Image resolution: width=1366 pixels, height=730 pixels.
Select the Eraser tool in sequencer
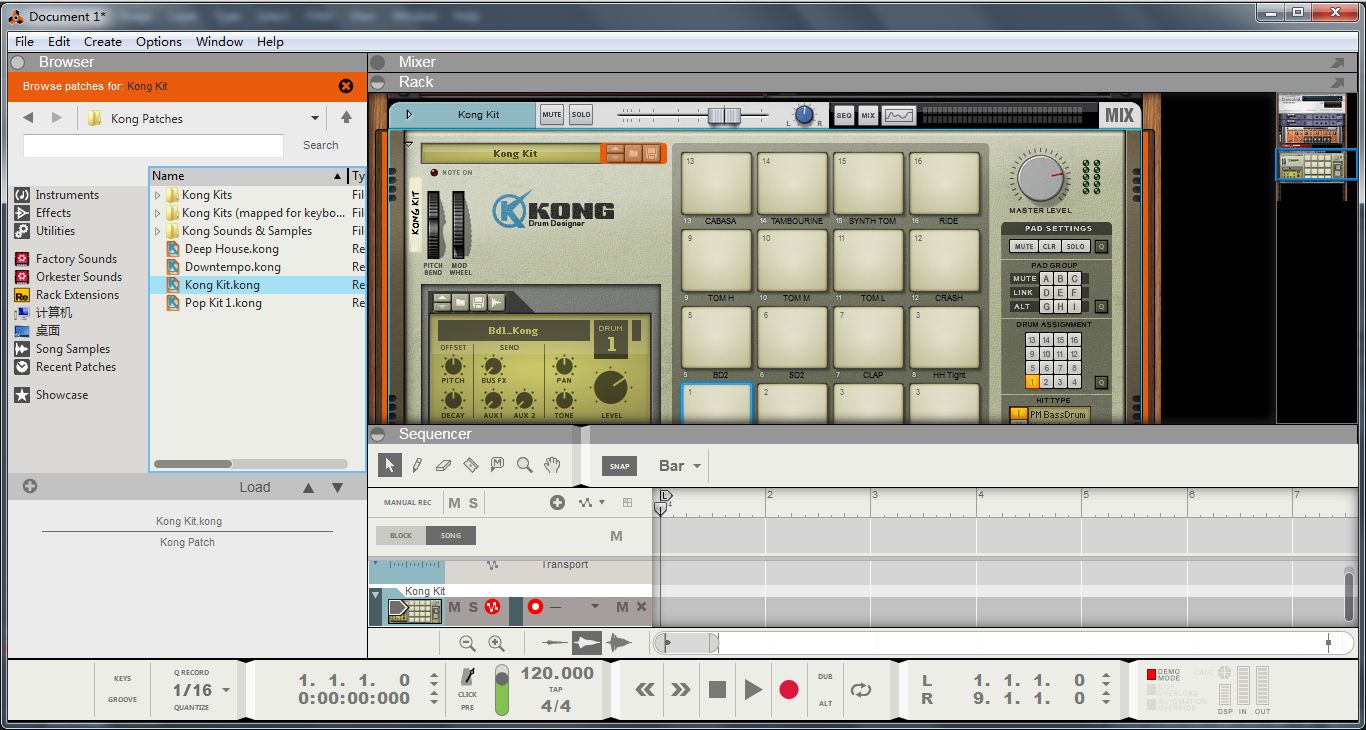pyautogui.click(x=444, y=465)
